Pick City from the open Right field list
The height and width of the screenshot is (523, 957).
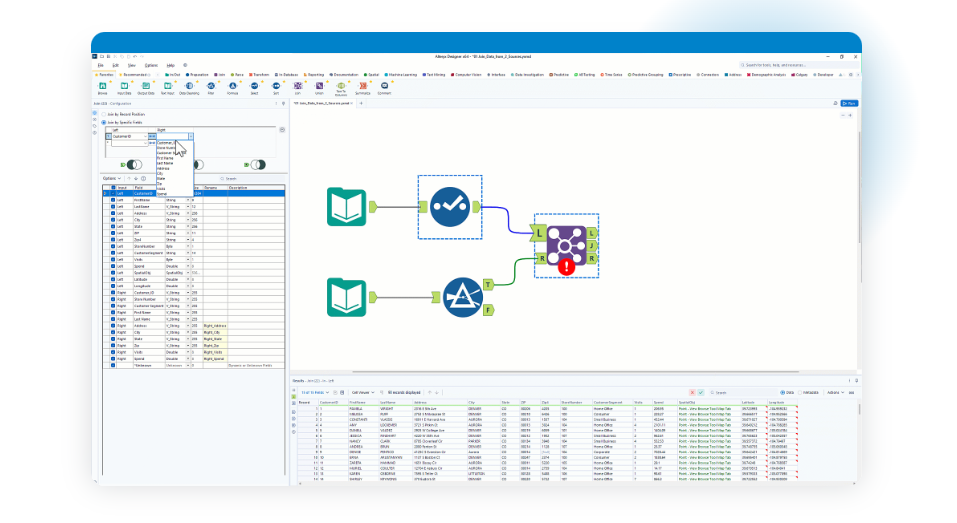[x=161, y=174]
